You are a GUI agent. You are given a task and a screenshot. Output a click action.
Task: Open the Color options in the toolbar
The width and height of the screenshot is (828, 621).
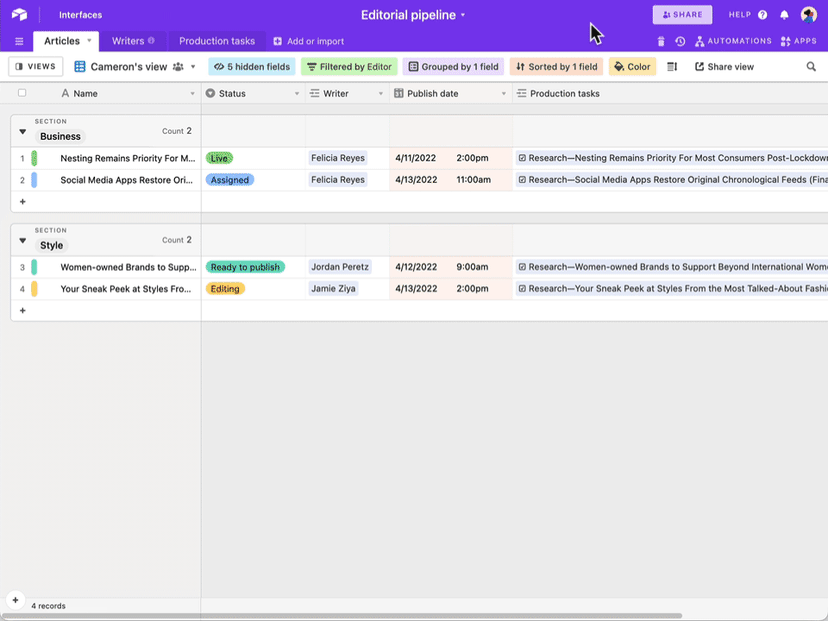click(x=631, y=66)
